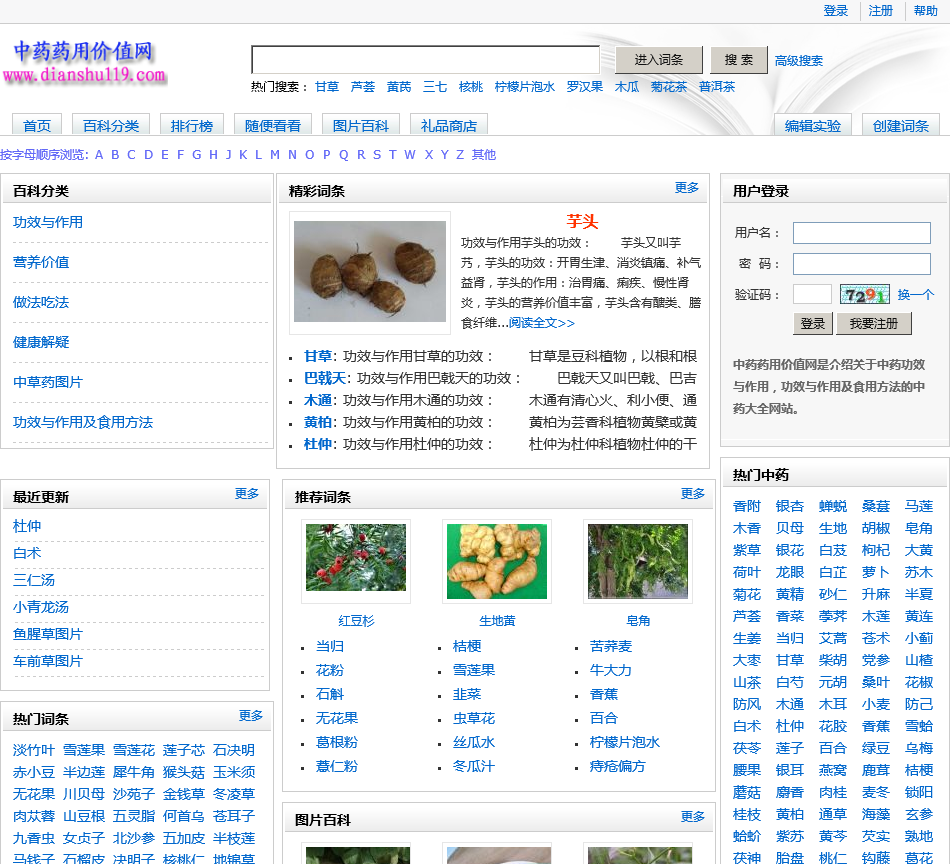This screenshot has width=950, height=864.
Task: Open the 巴戟天 entry link
Action: [325, 378]
